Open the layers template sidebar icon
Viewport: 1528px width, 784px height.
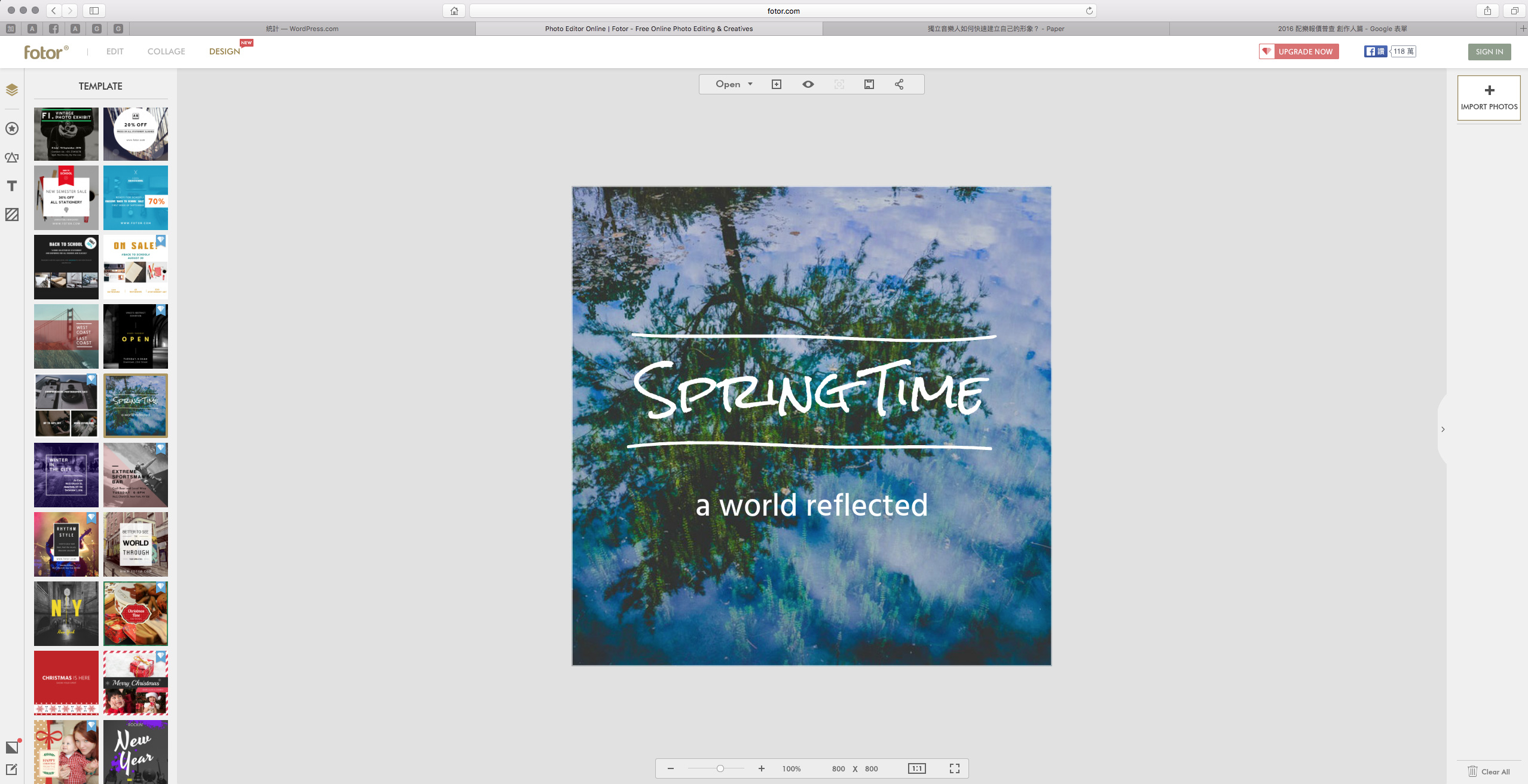(x=12, y=90)
